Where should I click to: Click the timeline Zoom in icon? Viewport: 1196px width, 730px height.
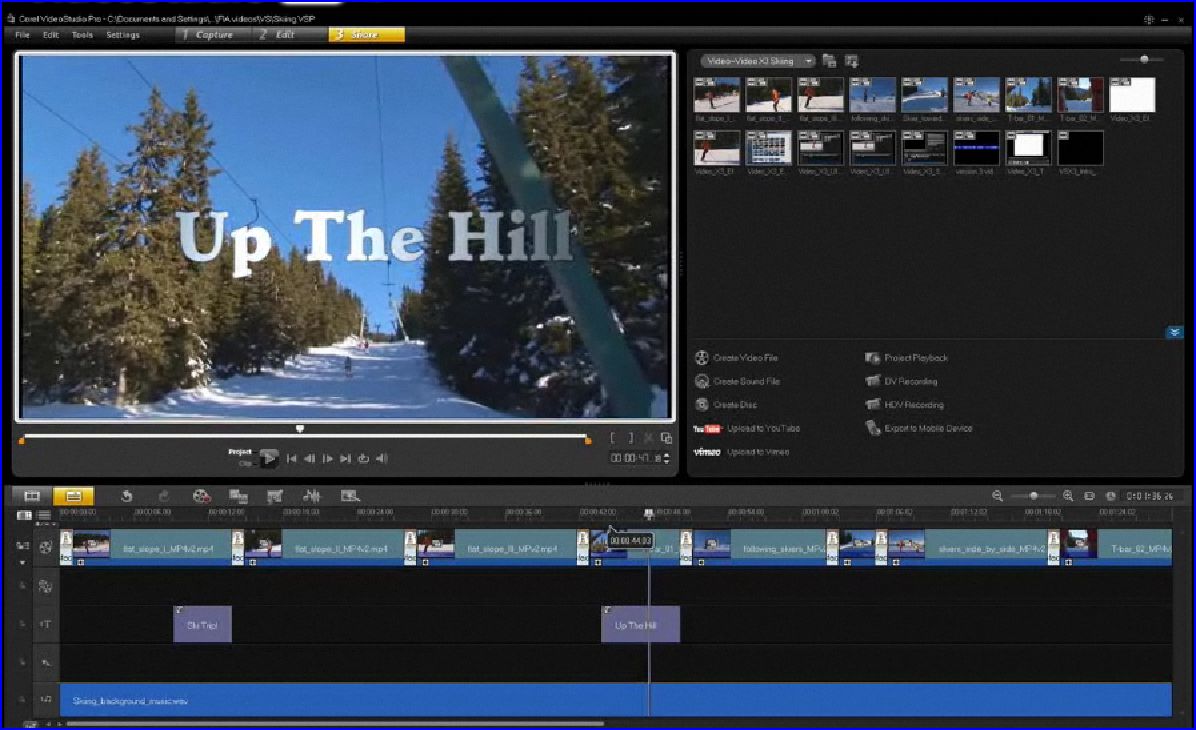tap(1068, 497)
